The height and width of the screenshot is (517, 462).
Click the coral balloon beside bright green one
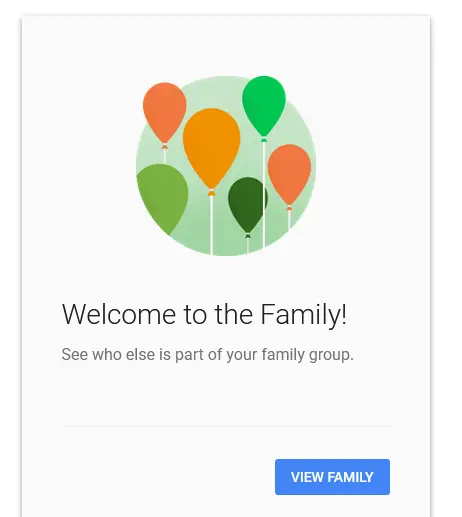click(289, 174)
